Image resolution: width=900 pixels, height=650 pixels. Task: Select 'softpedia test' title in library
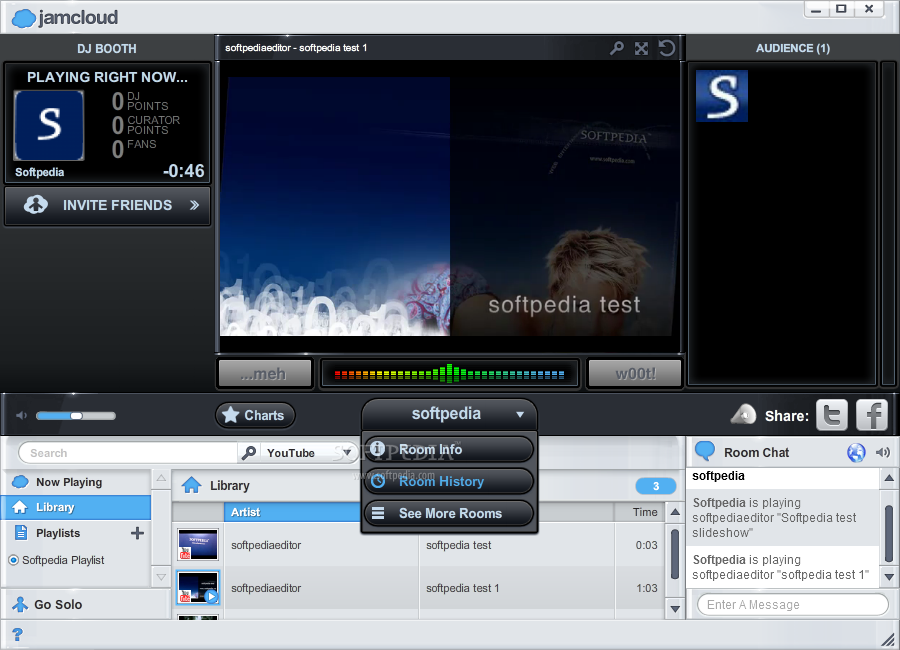[x=459, y=545]
